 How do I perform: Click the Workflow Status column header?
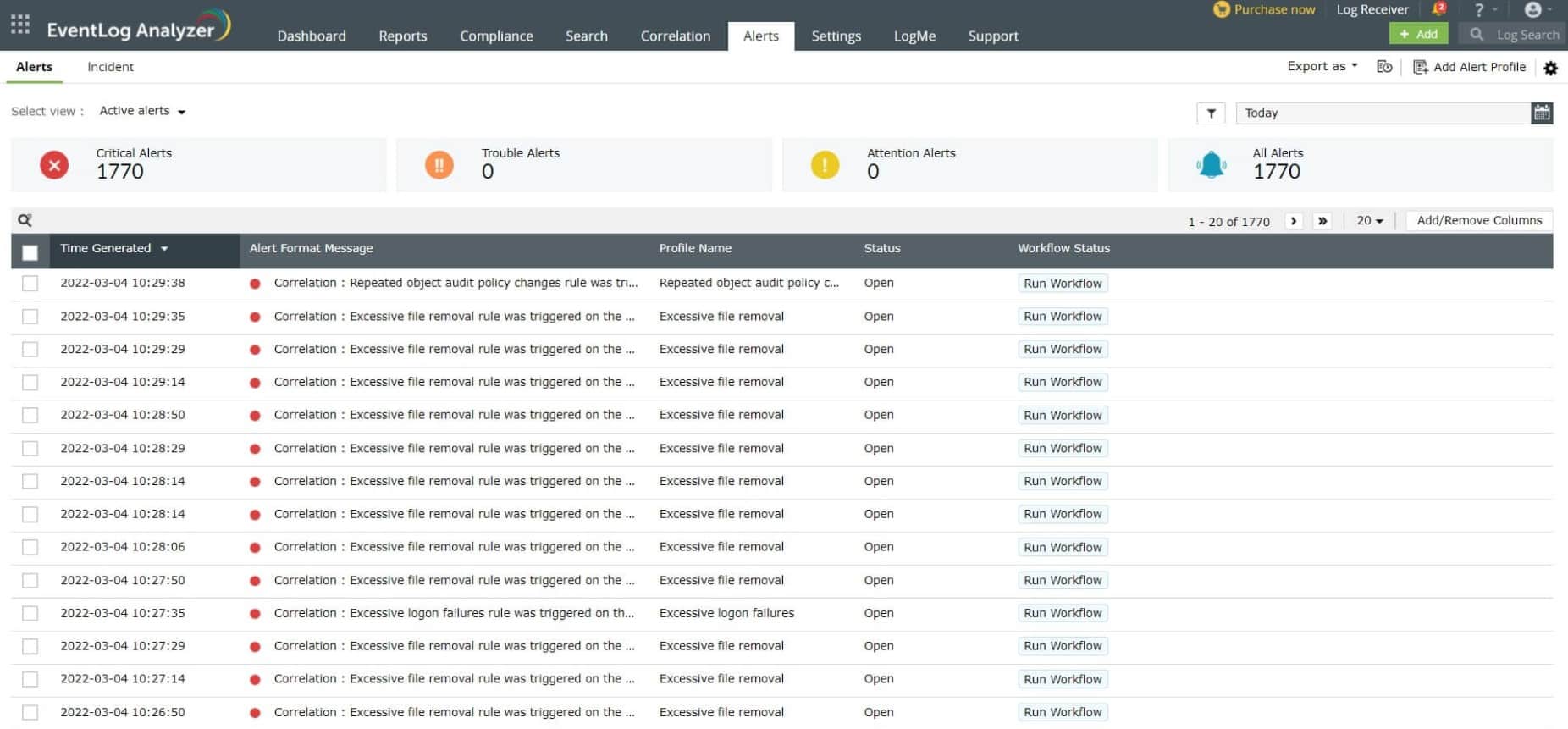click(1063, 248)
